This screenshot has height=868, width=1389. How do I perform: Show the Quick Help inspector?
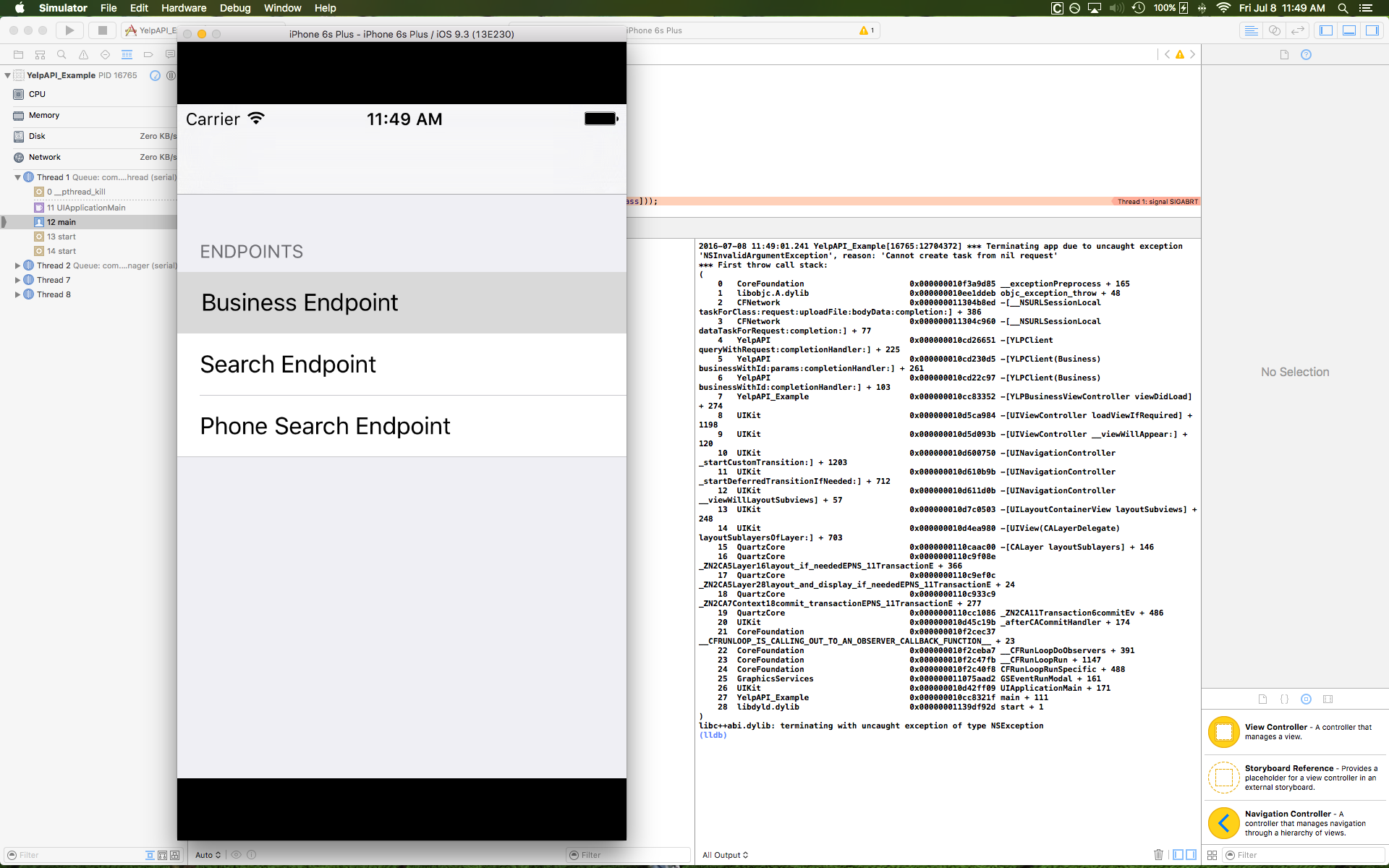[1306, 55]
